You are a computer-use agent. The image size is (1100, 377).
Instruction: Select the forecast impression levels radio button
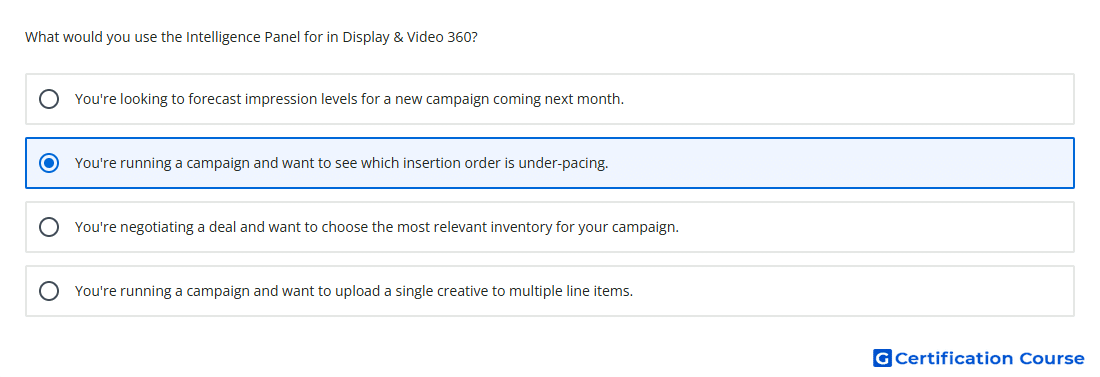tap(49, 99)
